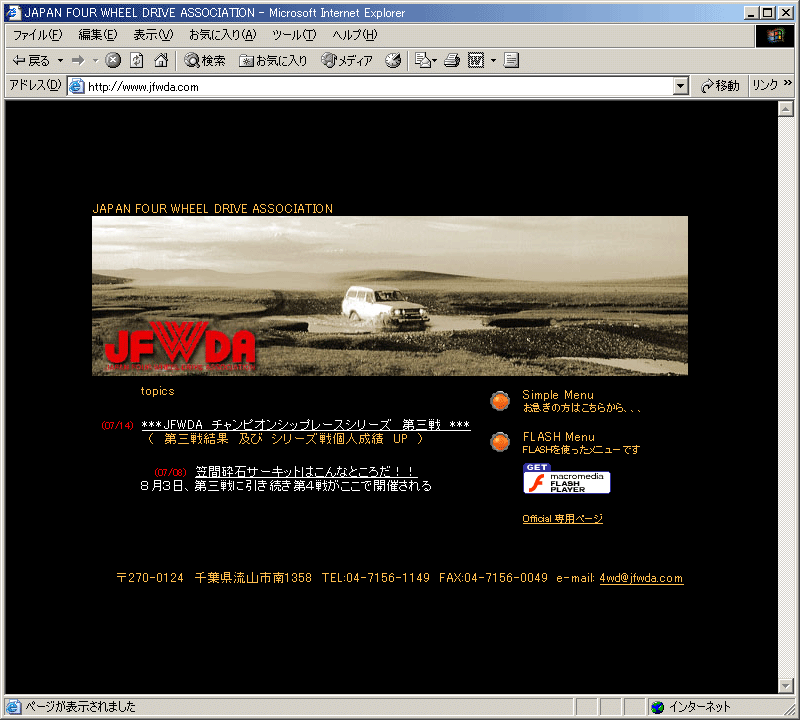Open the ツール(T) menu

coord(294,35)
